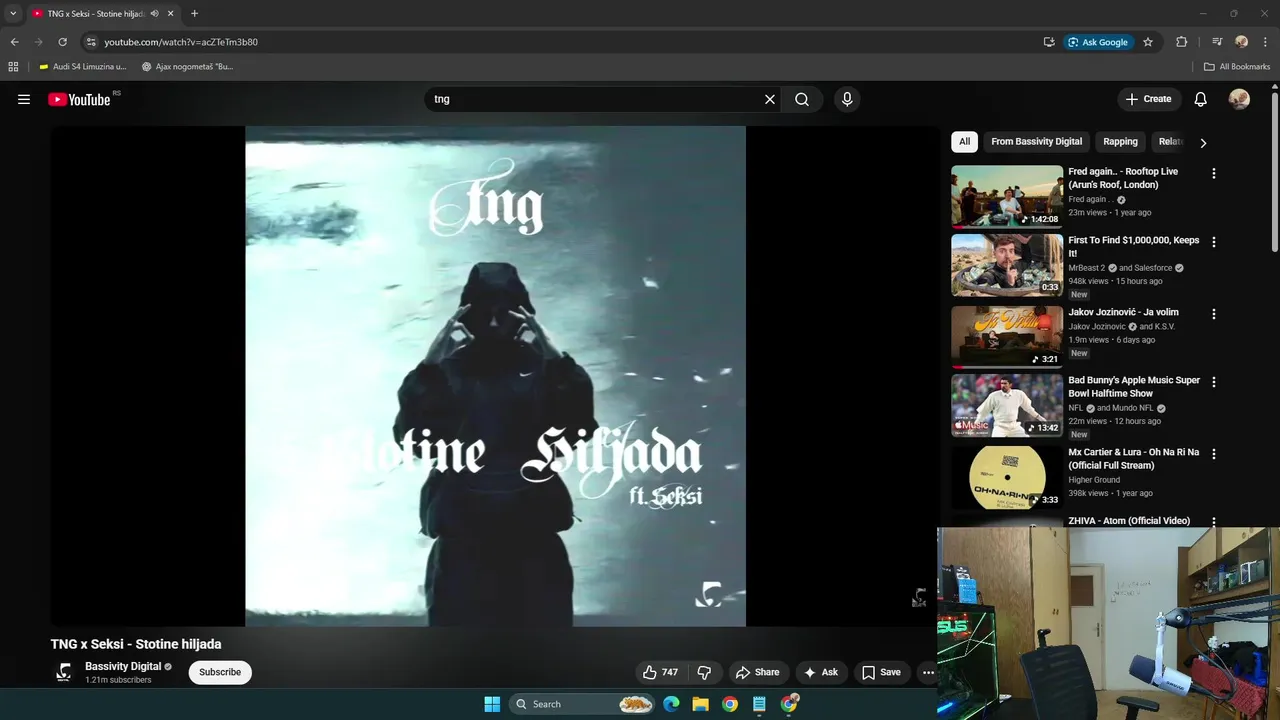The height and width of the screenshot is (720, 1280).
Task: Open Audi S4 Limuzina bookmark
Action: tap(82, 67)
